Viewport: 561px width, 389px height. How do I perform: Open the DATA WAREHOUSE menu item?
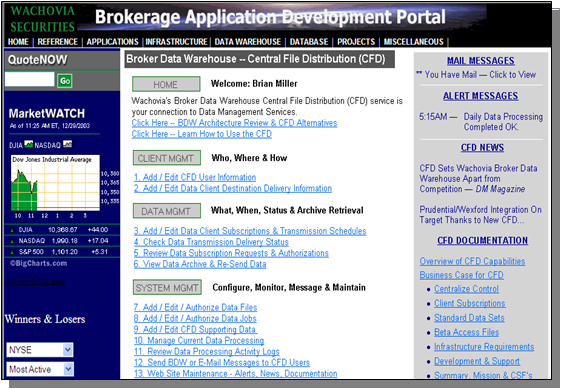(248, 42)
